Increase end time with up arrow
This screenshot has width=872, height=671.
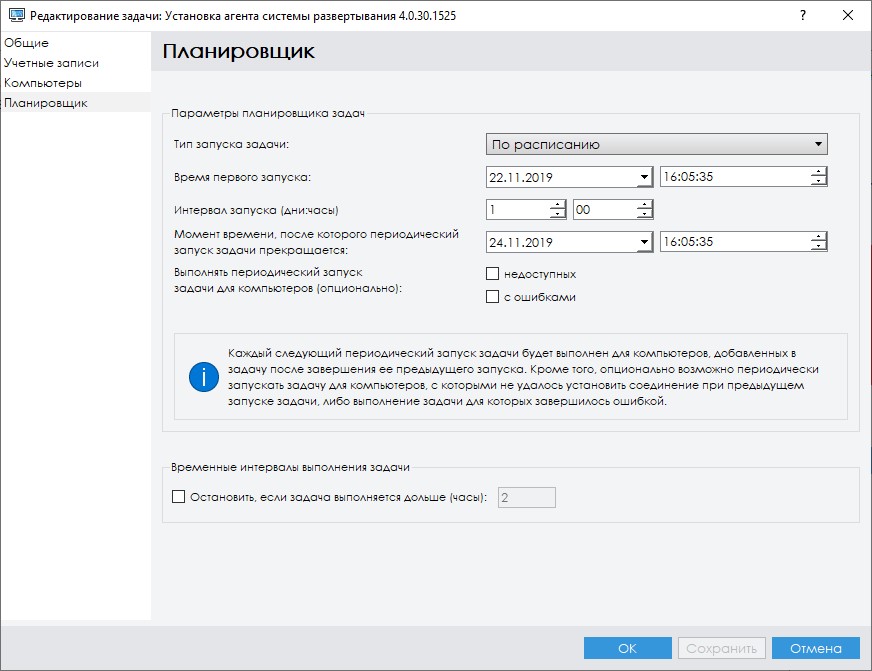coord(819,237)
